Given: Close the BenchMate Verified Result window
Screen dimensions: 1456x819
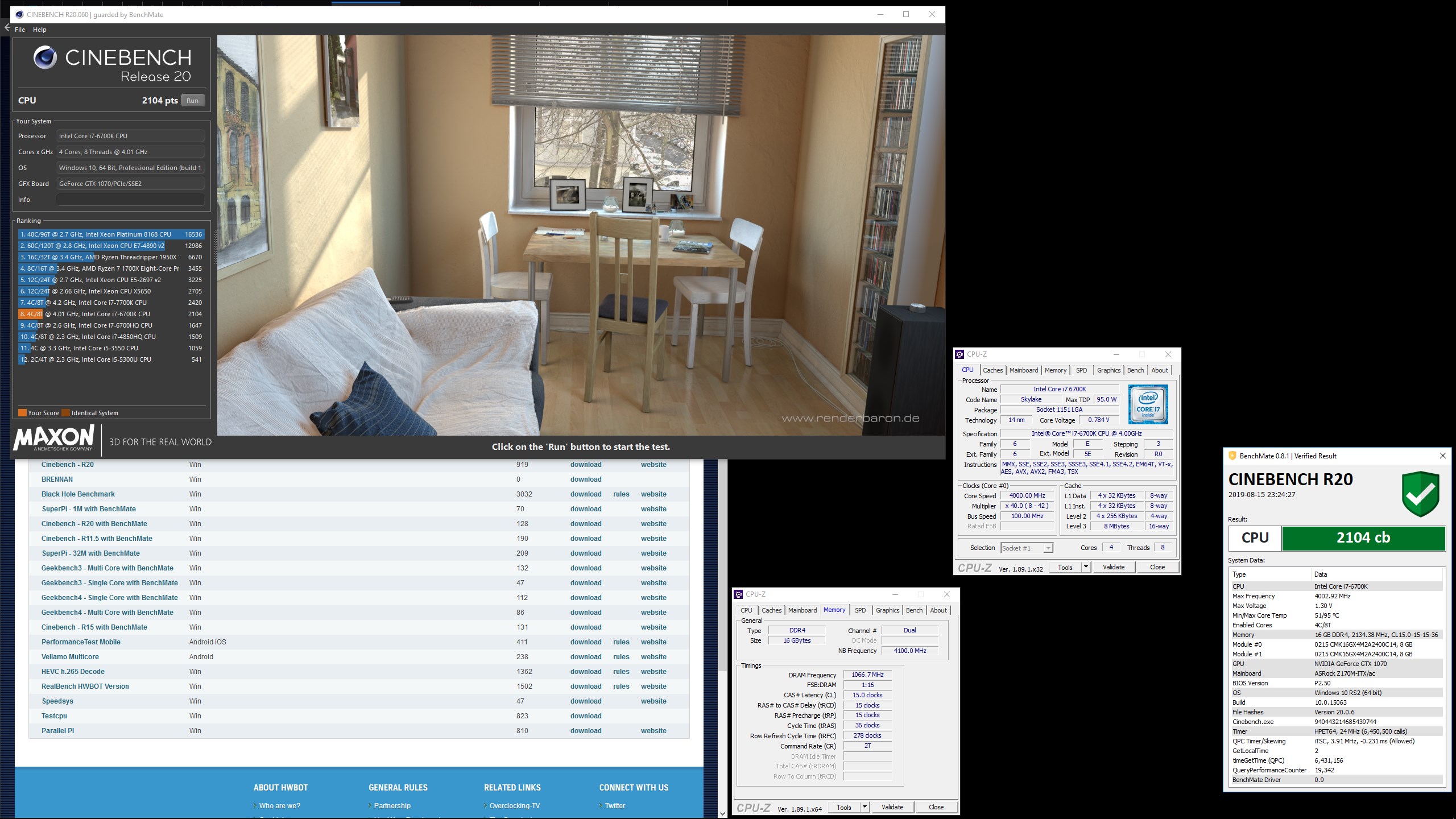Looking at the screenshot, I should (1442, 456).
